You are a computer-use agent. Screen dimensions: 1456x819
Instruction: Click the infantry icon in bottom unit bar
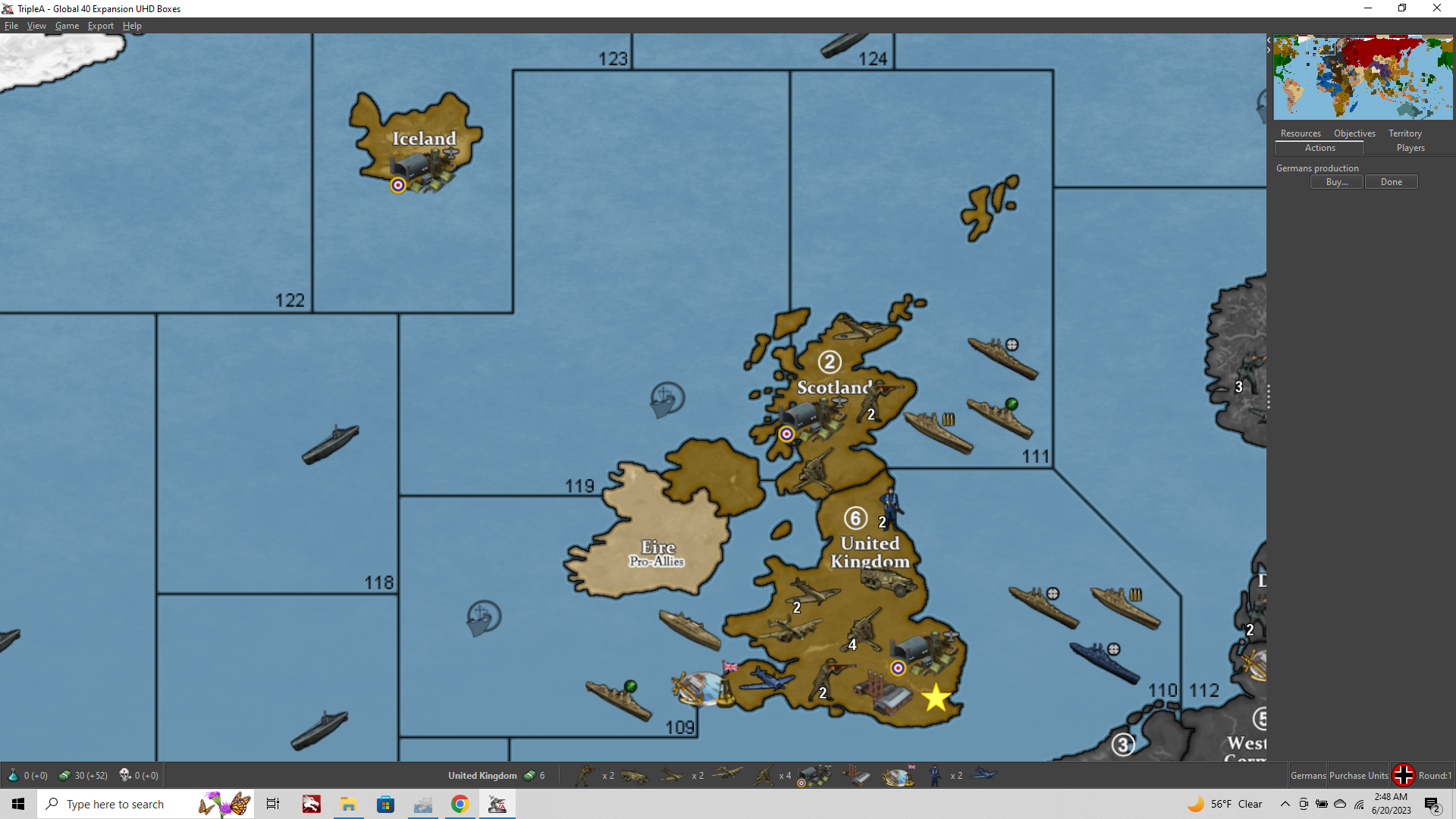(585, 775)
